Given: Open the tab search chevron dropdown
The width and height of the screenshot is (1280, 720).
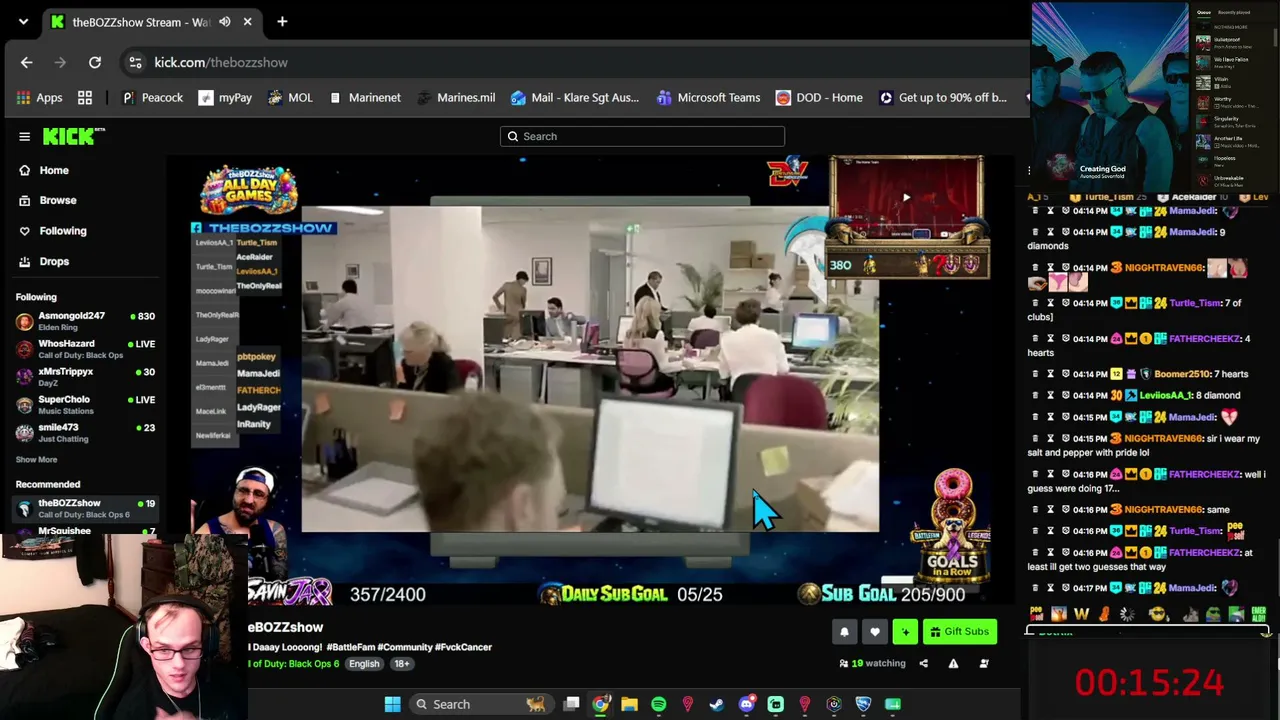Looking at the screenshot, I should (x=23, y=21).
